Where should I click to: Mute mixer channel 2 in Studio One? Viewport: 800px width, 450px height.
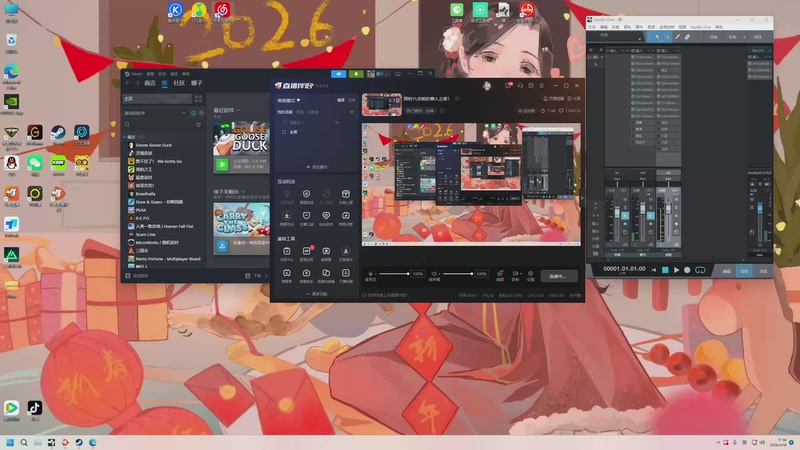tap(651, 200)
